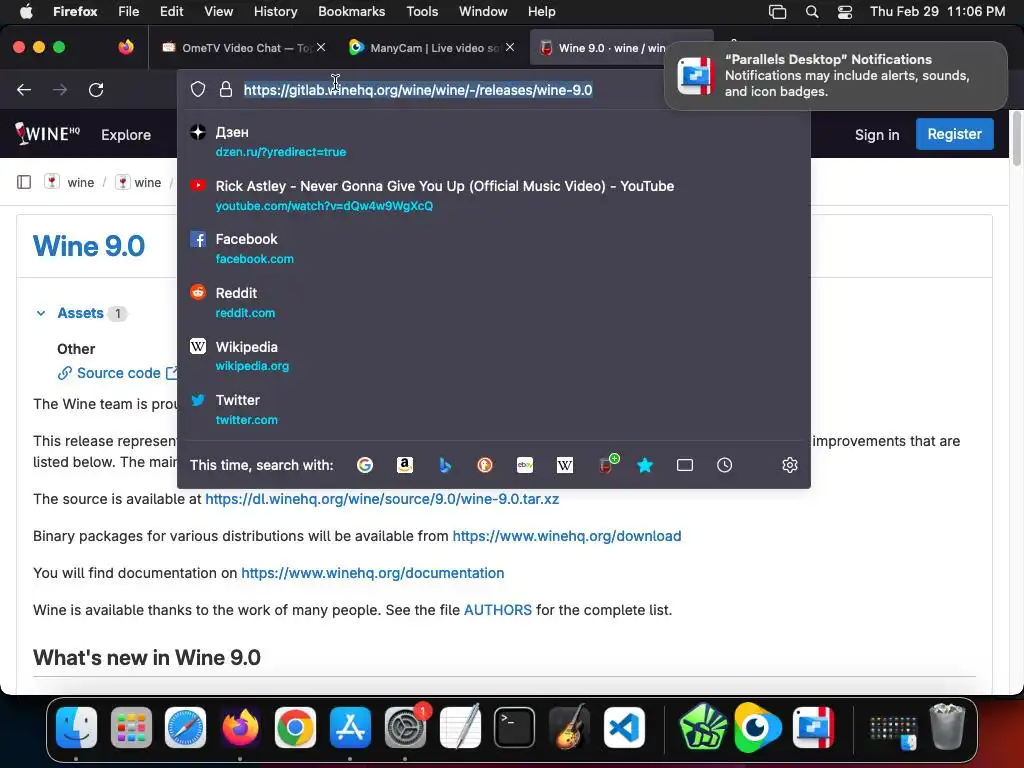Close the ManyCam tab
The width and height of the screenshot is (1024, 768).
click(510, 47)
